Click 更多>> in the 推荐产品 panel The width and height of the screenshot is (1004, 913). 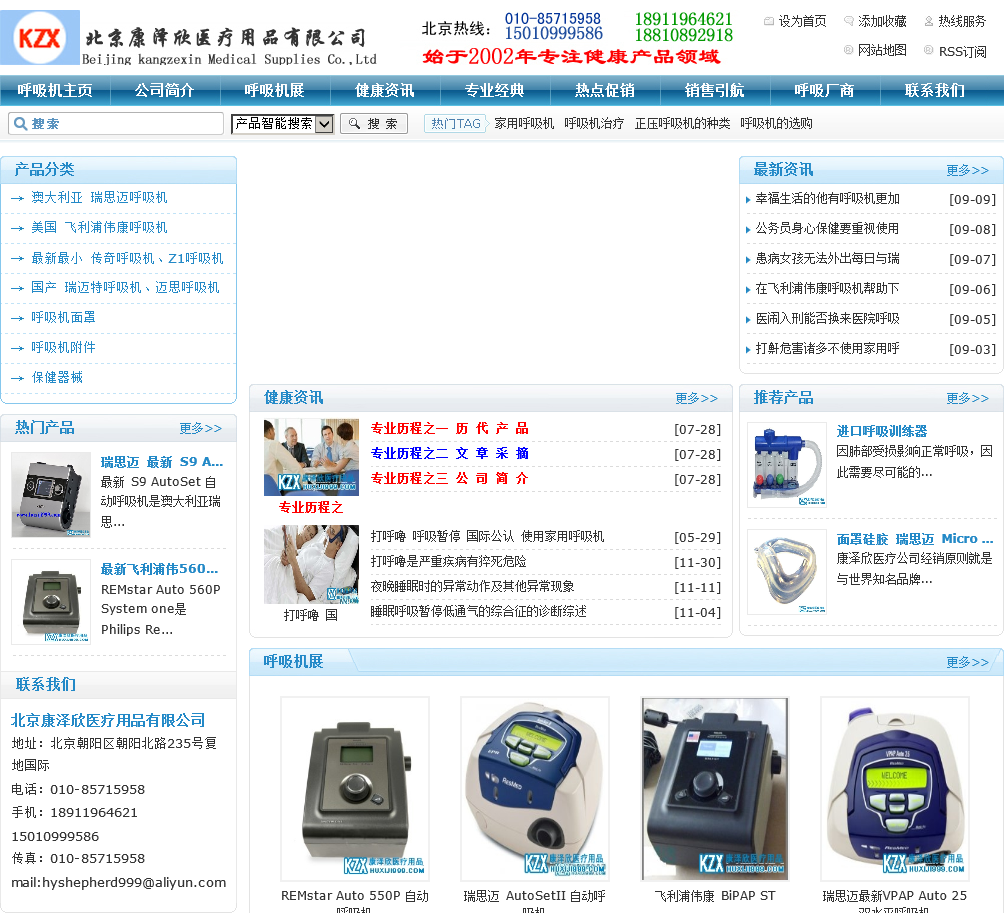[968, 398]
